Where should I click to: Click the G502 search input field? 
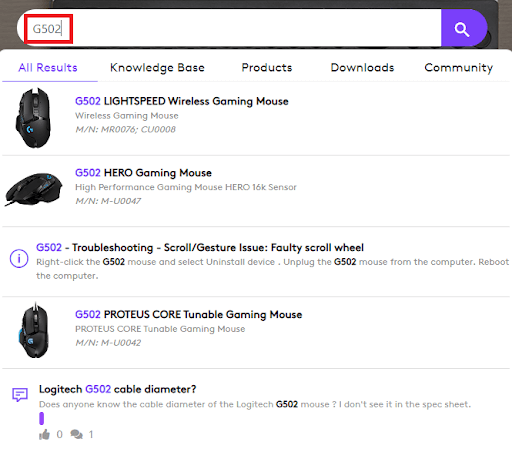tap(229, 28)
